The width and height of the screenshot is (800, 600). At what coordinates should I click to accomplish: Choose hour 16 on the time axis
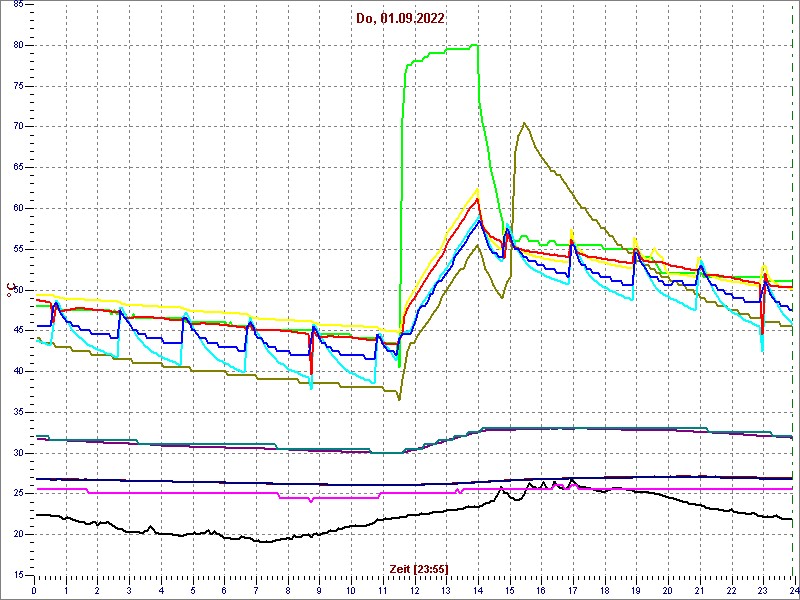(540, 590)
